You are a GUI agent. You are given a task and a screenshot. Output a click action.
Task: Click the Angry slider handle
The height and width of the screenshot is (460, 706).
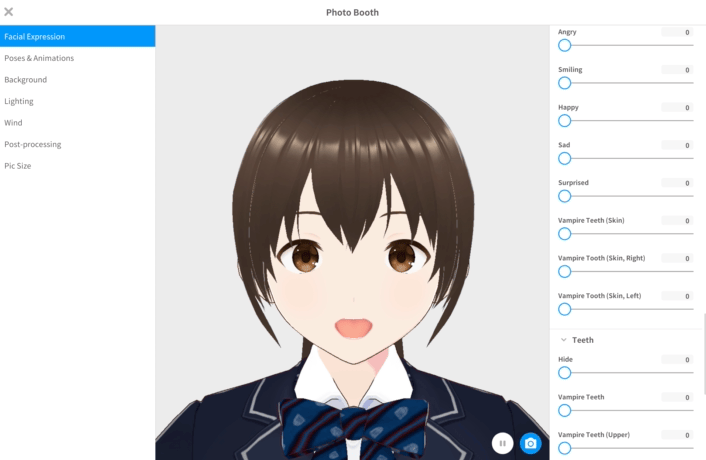pos(564,45)
